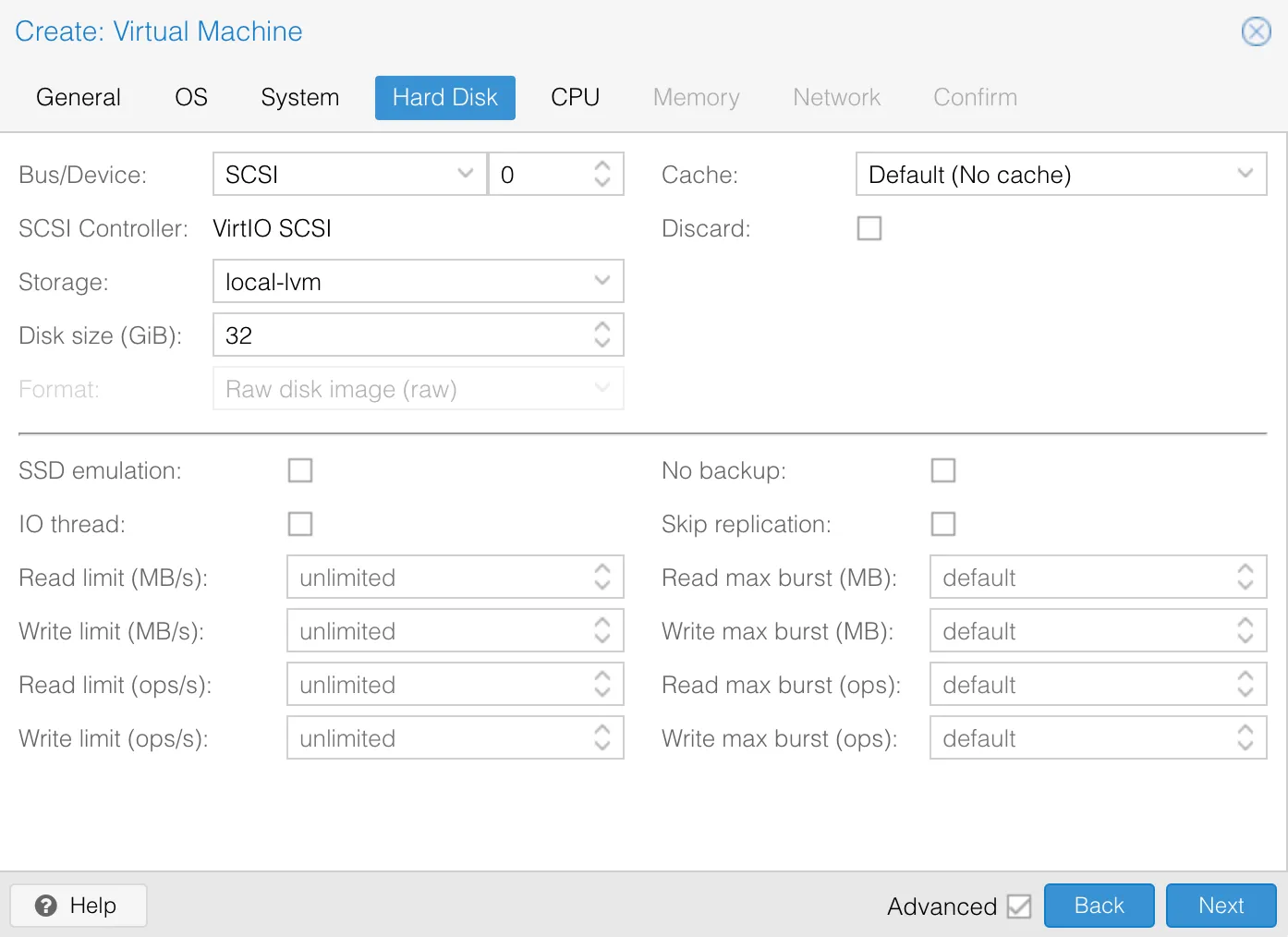1288x937 pixels.
Task: Switch to the CPU tab
Action: (x=575, y=97)
